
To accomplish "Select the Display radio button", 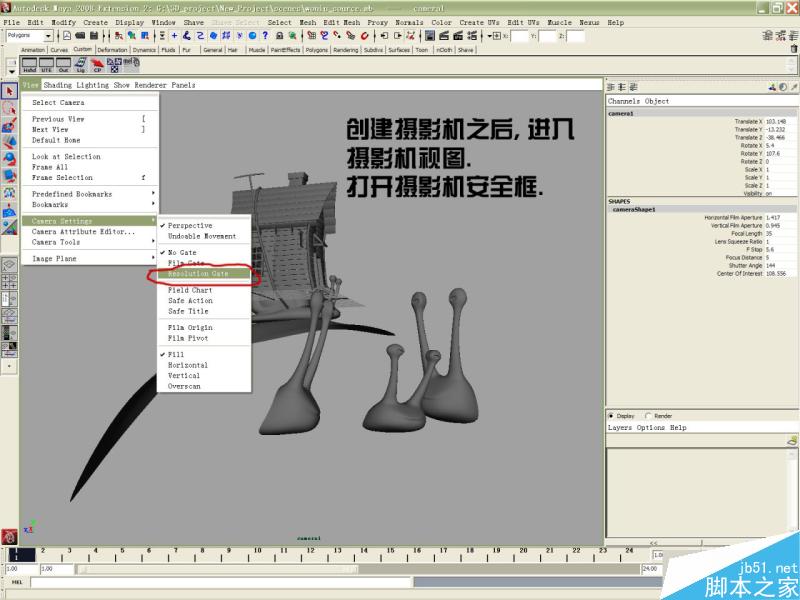I will coord(611,416).
